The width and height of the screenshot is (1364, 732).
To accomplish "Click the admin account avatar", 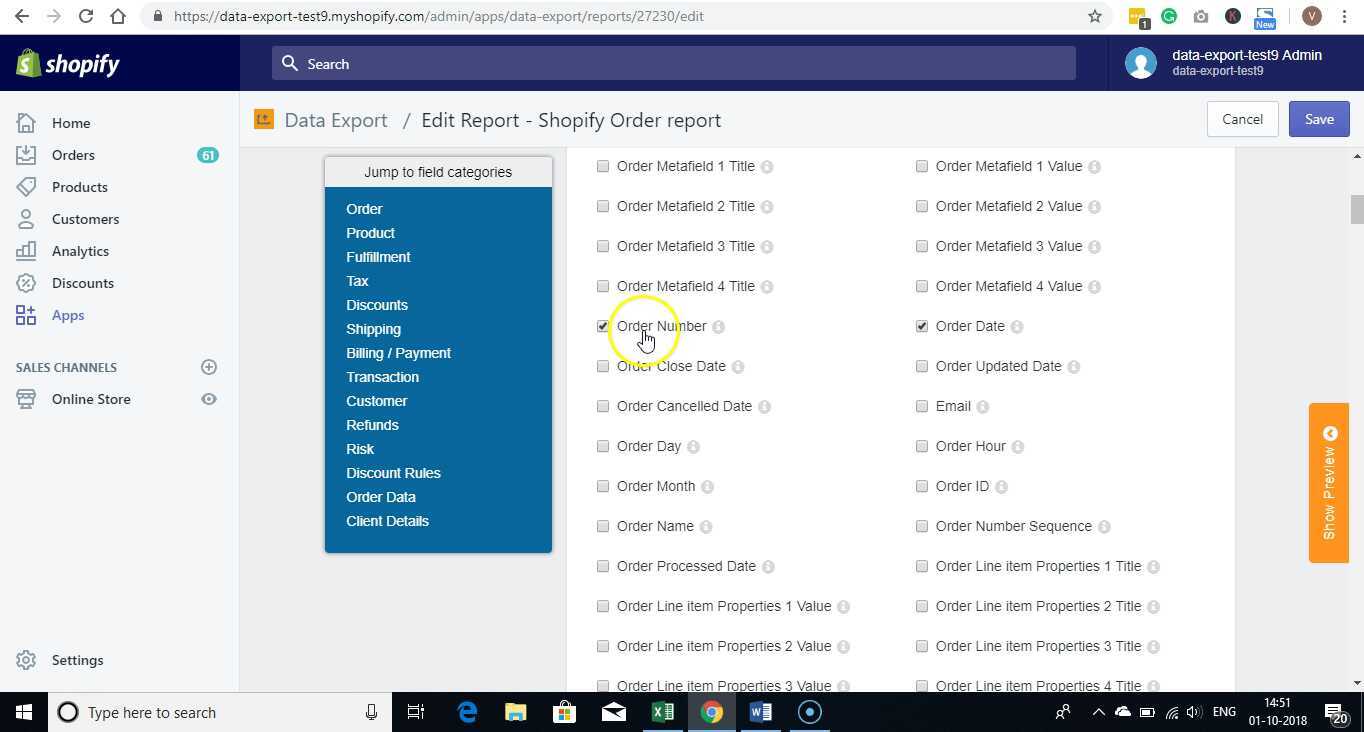I will click(x=1141, y=63).
